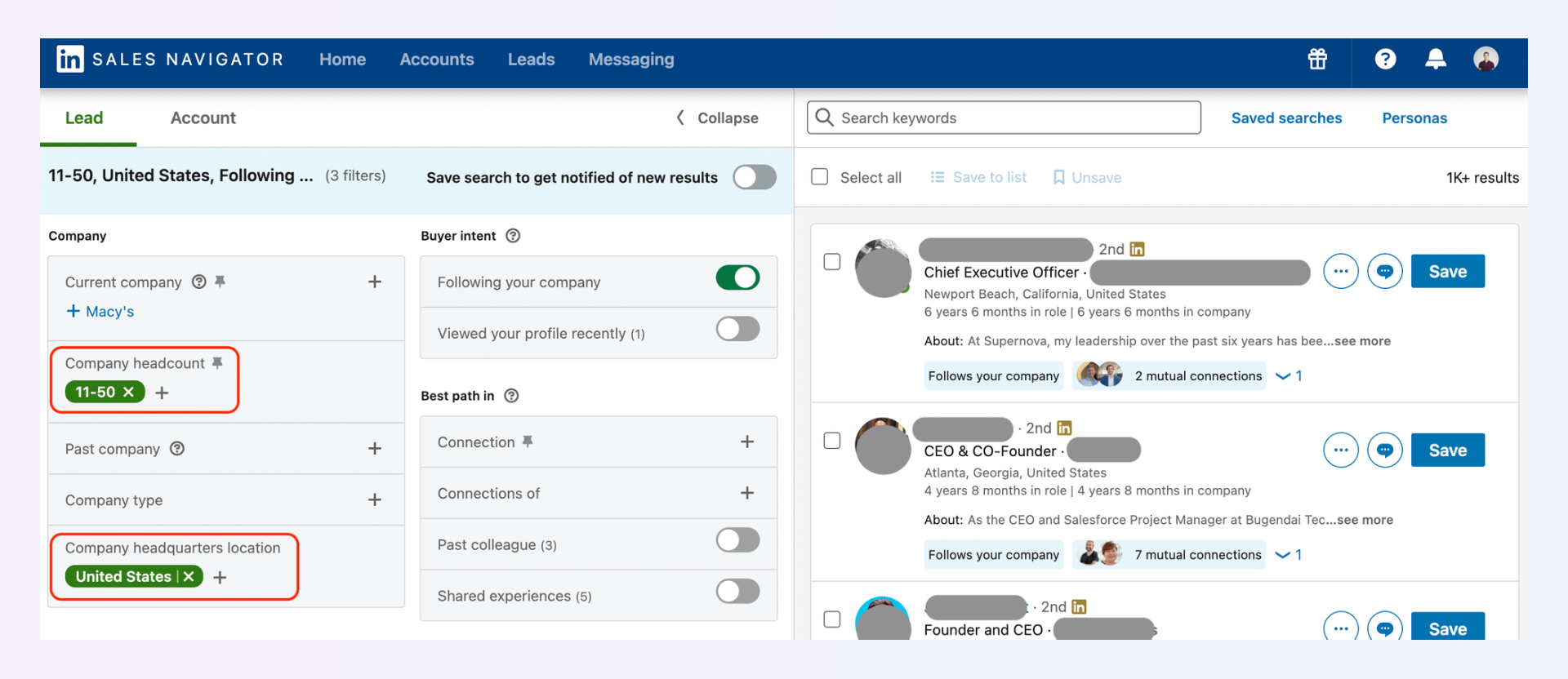Select the CEO & CO-Founder lead checkbox
The width and height of the screenshot is (1568, 679).
[x=832, y=441]
